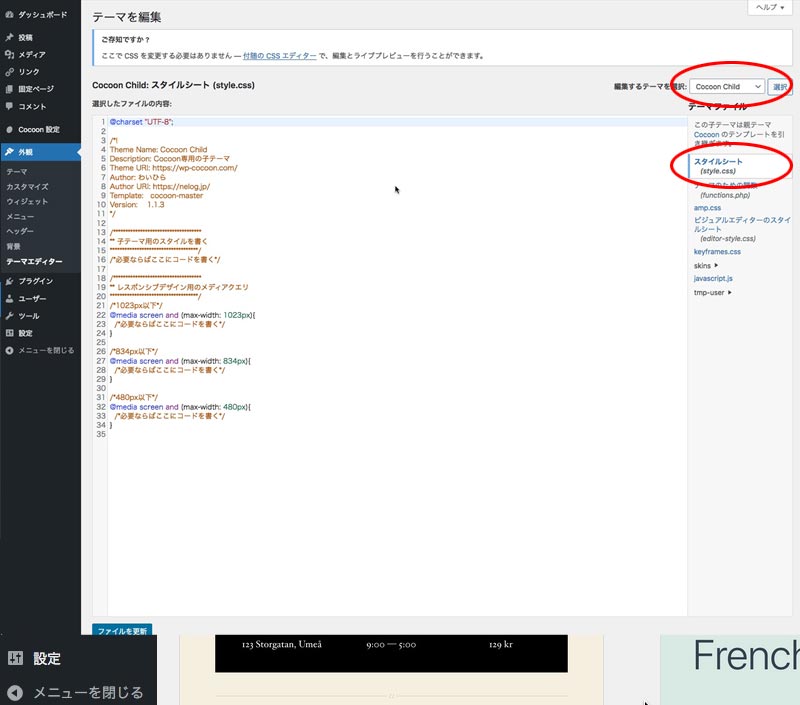
Task: Select the ヘッダー submenu item
Action: (x=20, y=231)
